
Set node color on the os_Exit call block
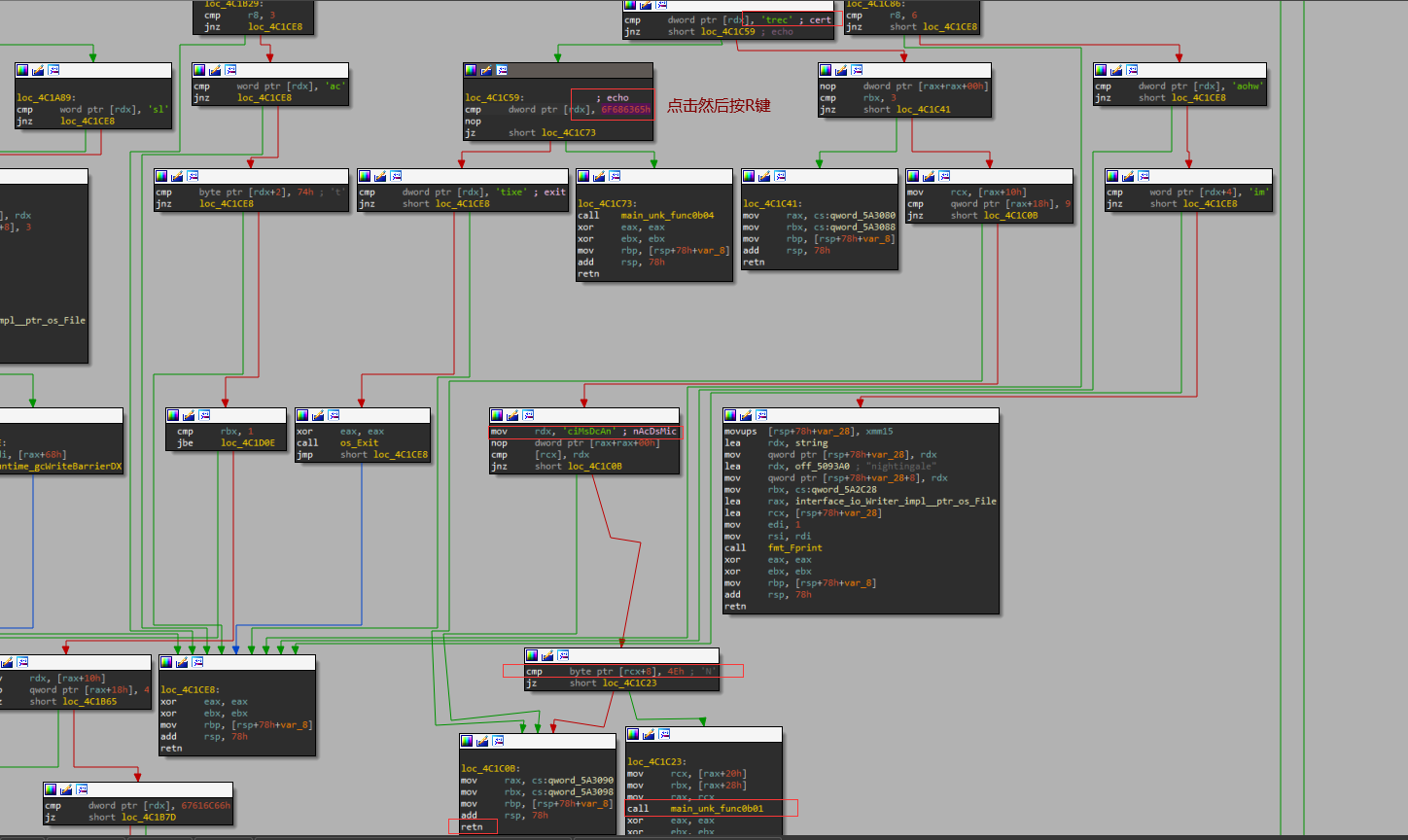click(303, 415)
